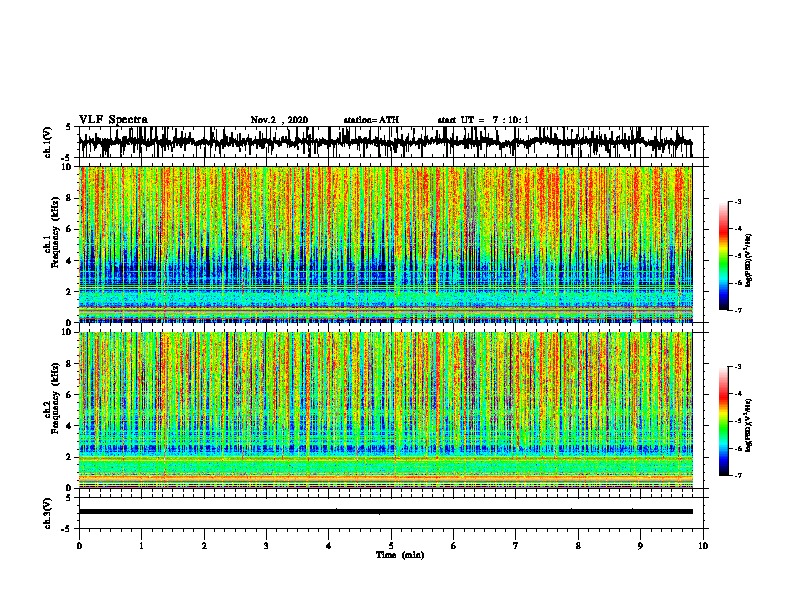Select the date text "Nov.2 , 2020"
This screenshot has width=792, height=612.
279,120
